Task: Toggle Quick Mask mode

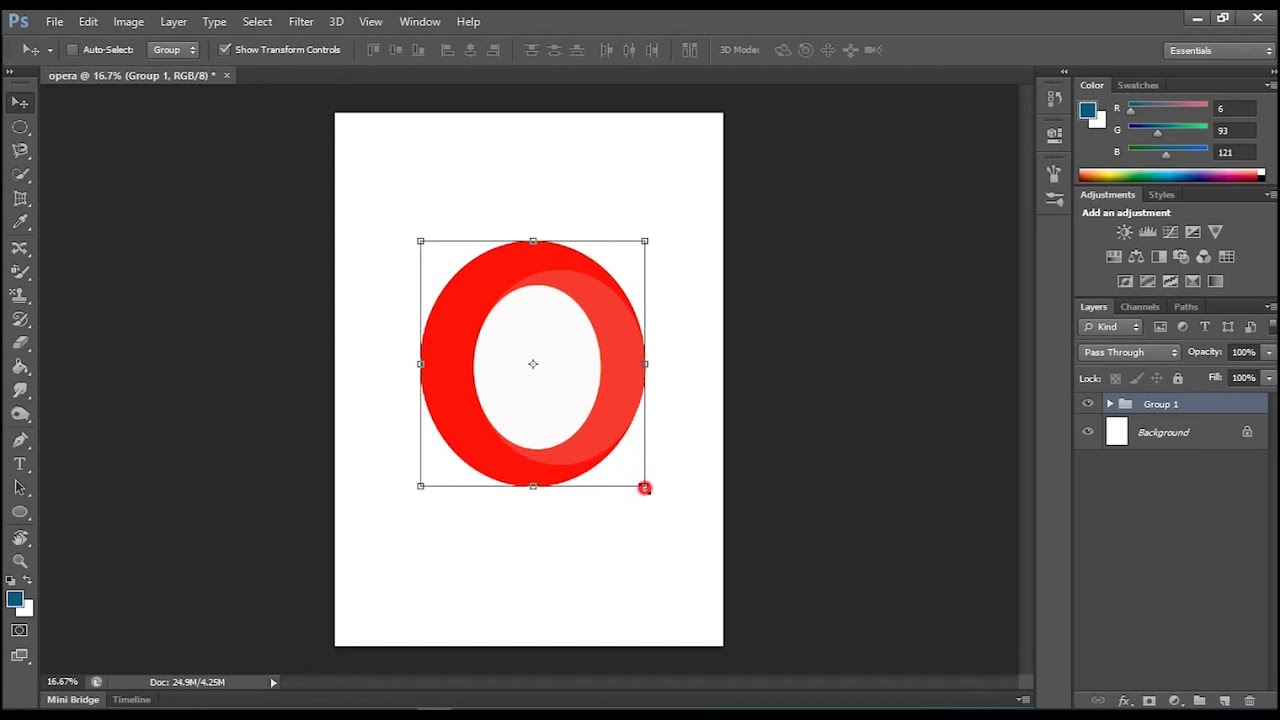Action: tap(20, 630)
